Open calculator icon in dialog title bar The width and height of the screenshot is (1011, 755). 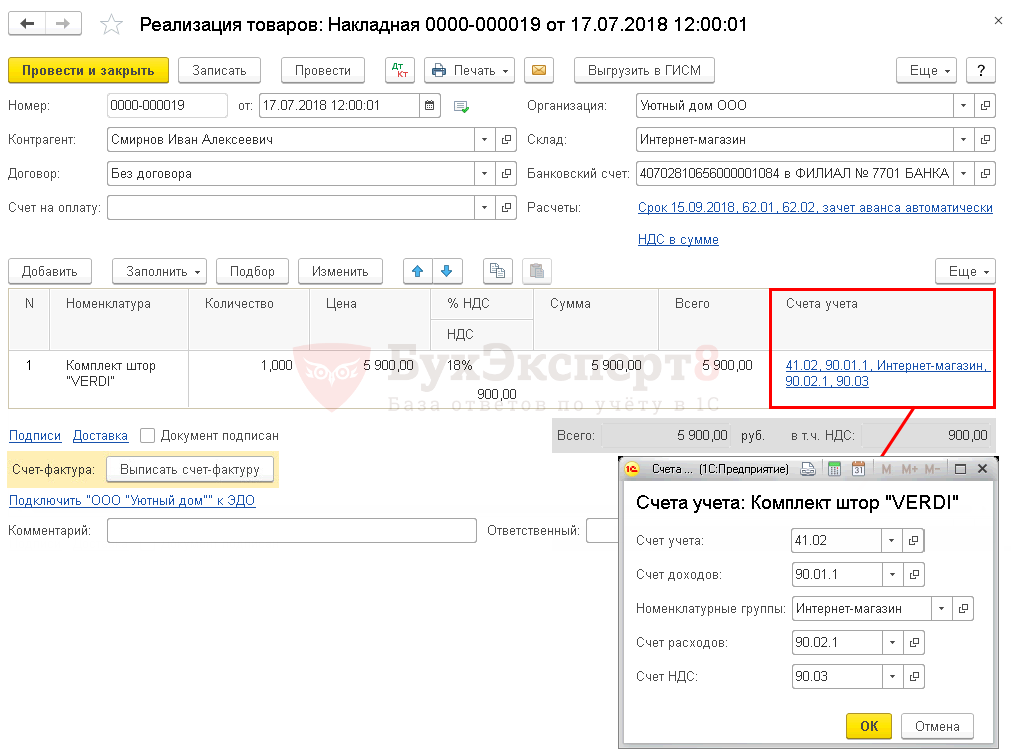(834, 469)
